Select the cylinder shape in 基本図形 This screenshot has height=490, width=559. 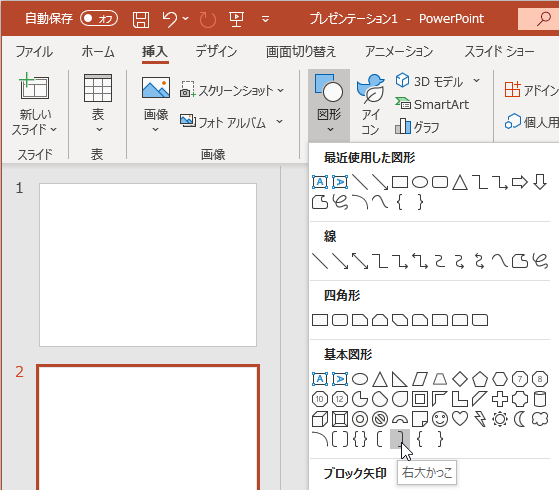click(540, 399)
